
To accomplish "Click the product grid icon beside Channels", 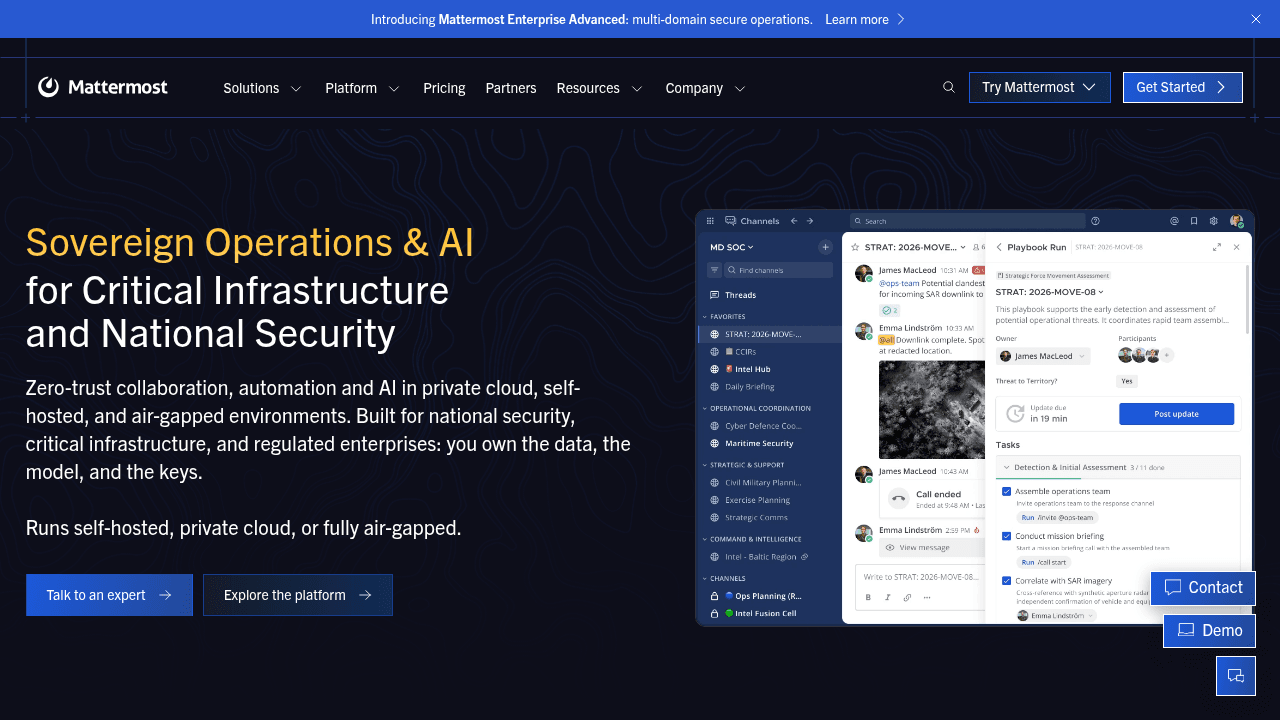I will (x=711, y=221).
